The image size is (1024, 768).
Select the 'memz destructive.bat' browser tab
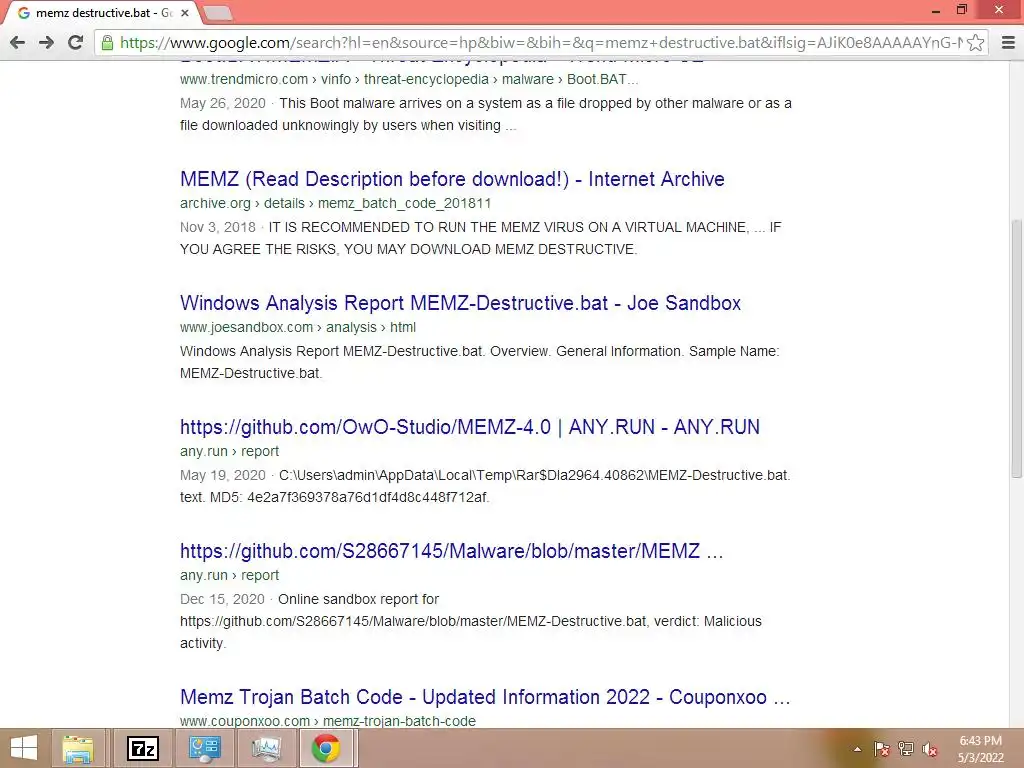click(101, 12)
